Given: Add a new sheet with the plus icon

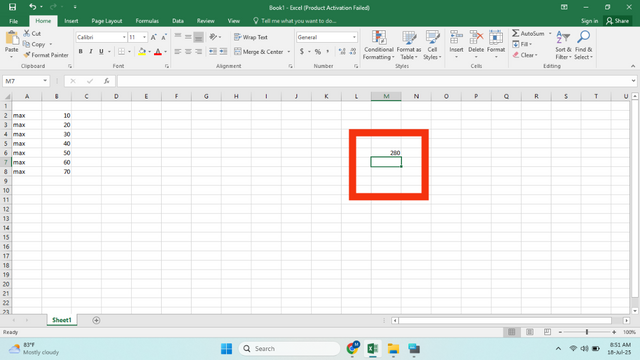Looking at the screenshot, I should 96,320.
